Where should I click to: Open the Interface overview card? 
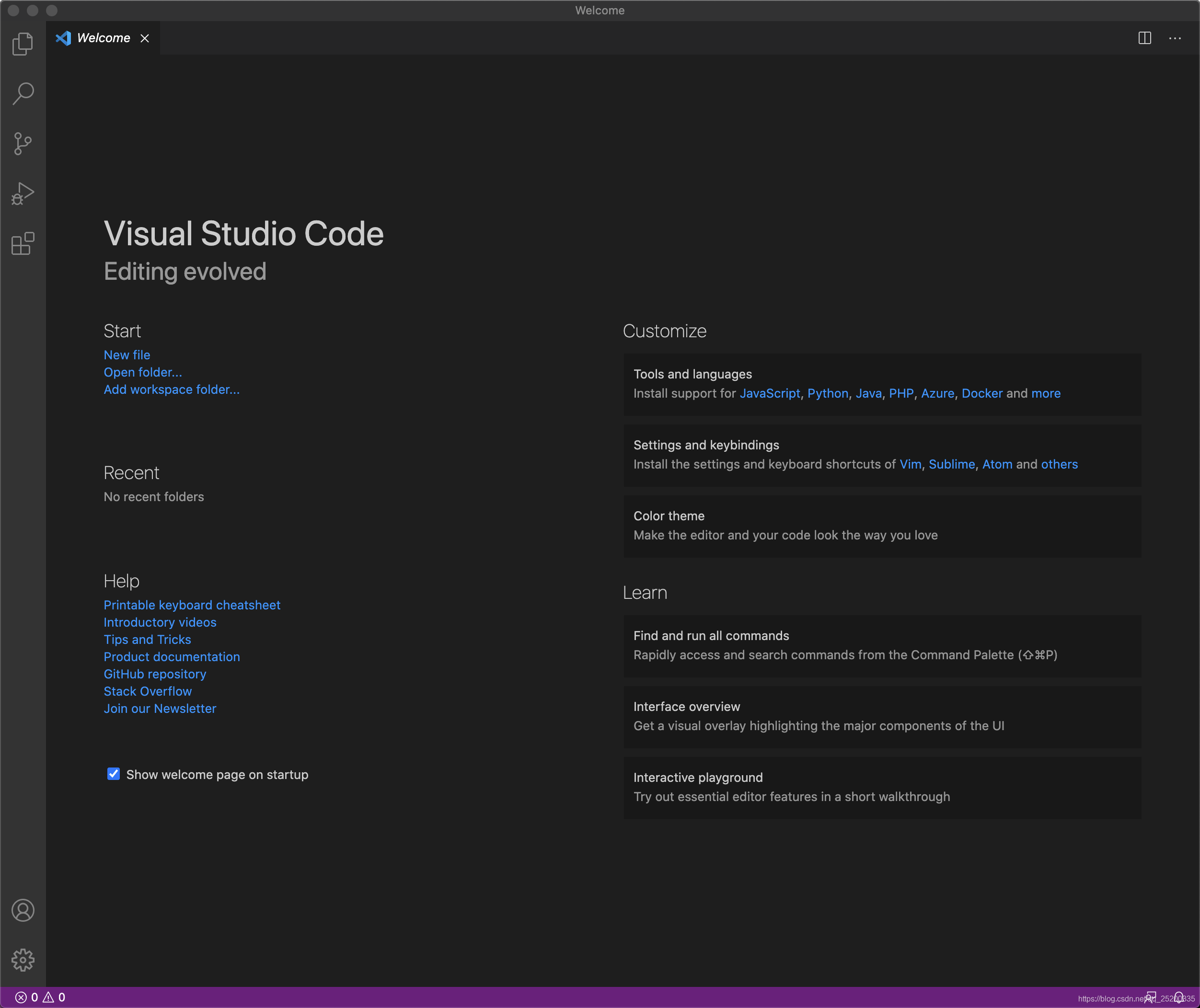(882, 717)
